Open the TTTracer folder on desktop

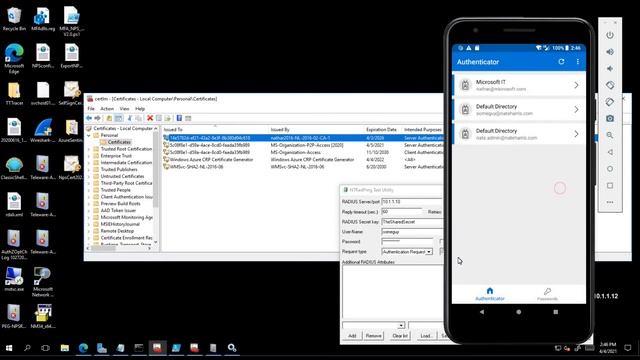click(14, 94)
